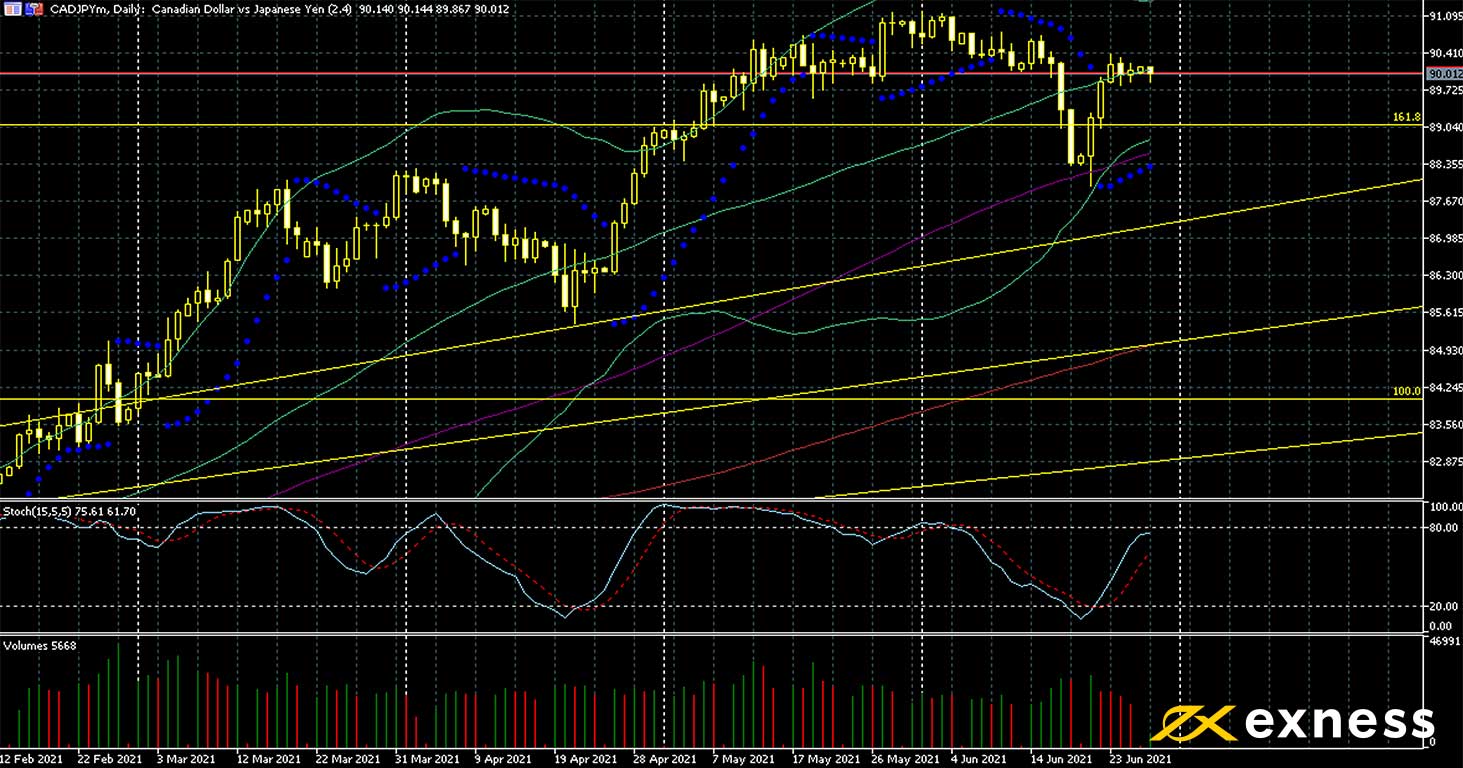
Task: Click the 3 Mar 2021 date label
Action: coord(185,759)
